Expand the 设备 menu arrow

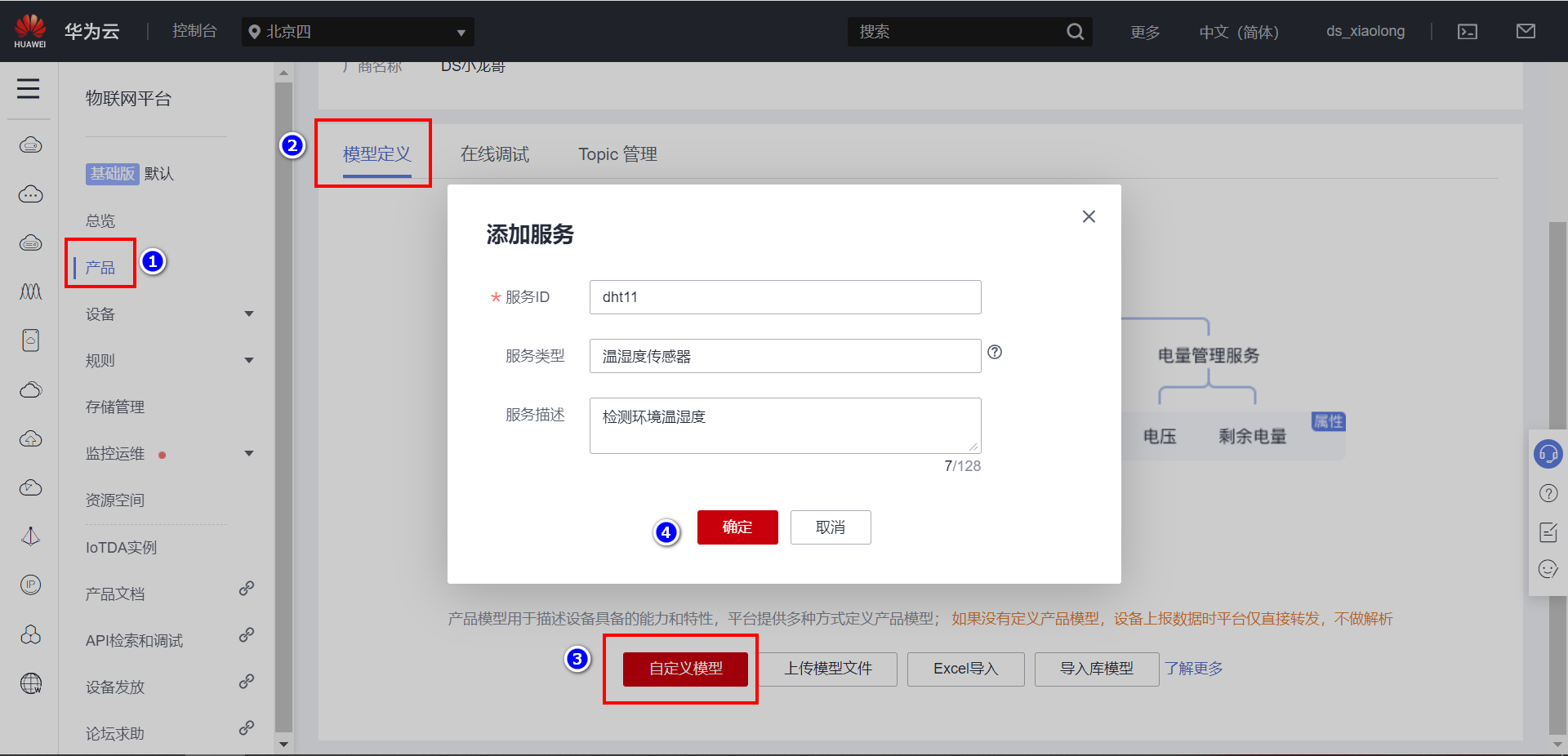[249, 314]
